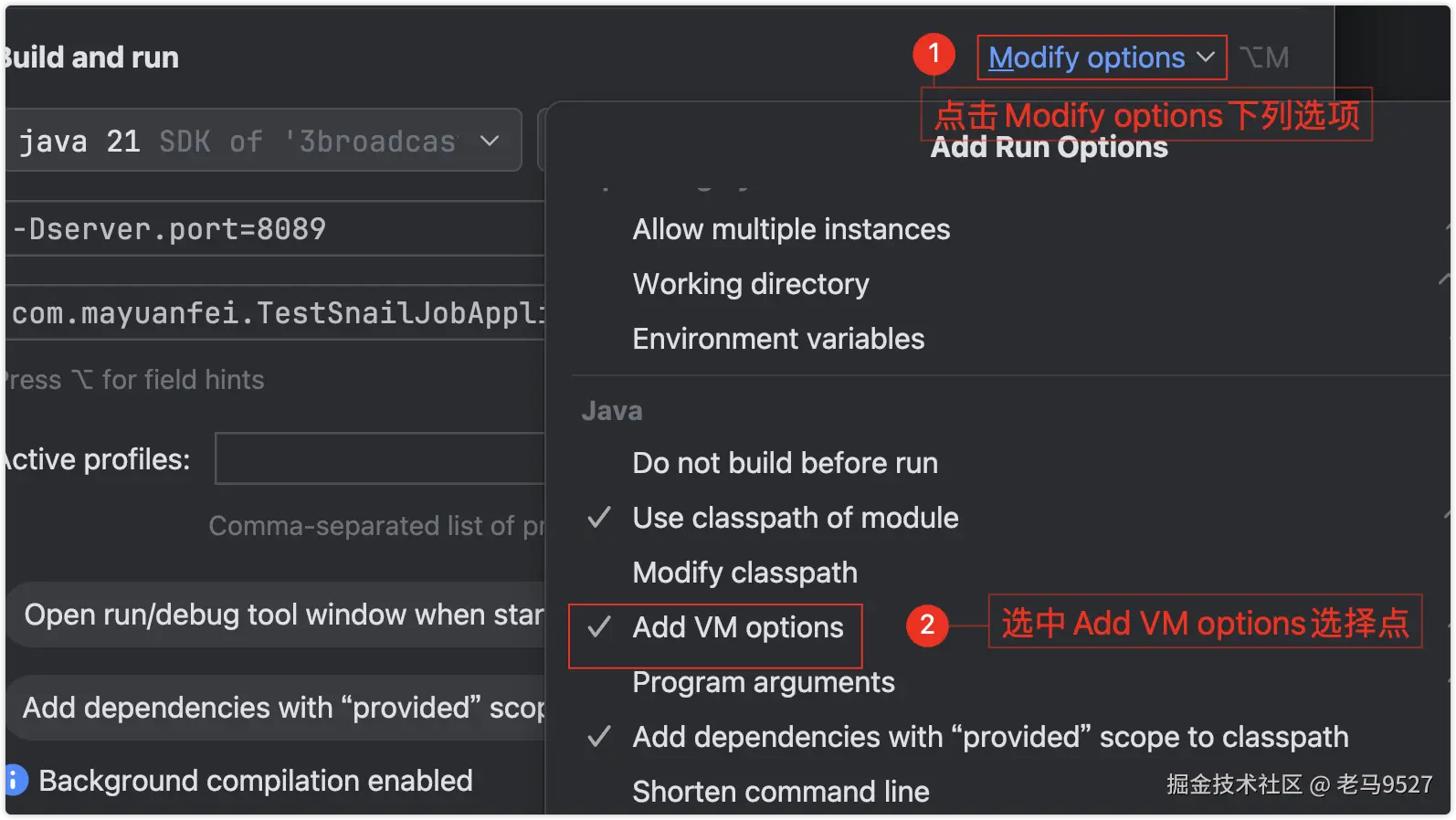
Task: Click the chevron arrow on Modify options
Action: [1206, 58]
